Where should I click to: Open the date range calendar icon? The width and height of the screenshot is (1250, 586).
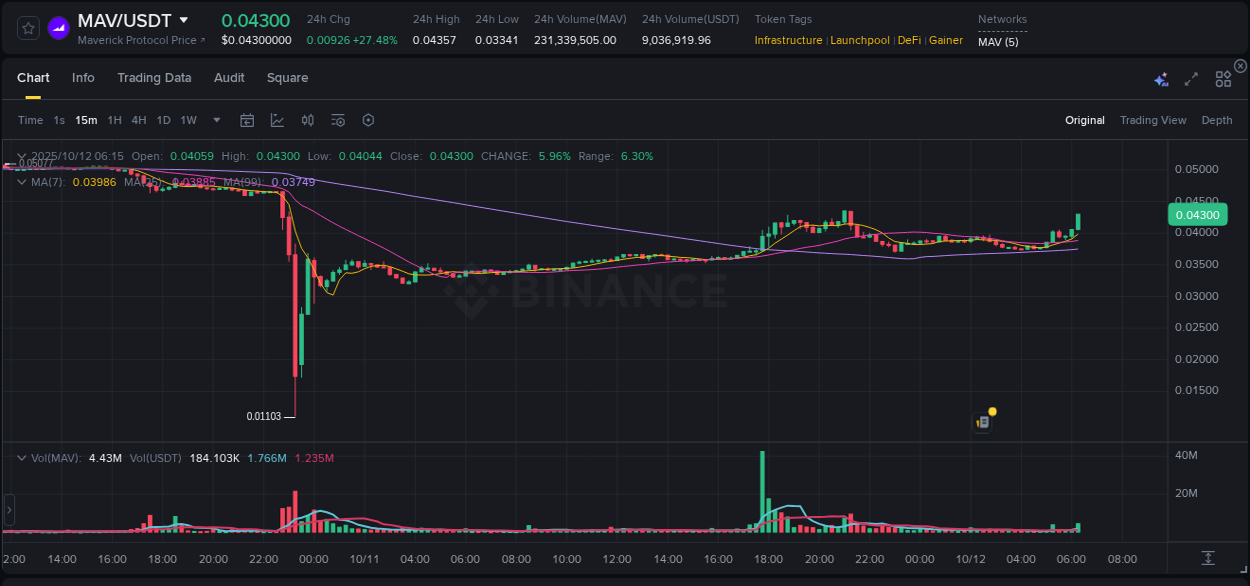247,120
